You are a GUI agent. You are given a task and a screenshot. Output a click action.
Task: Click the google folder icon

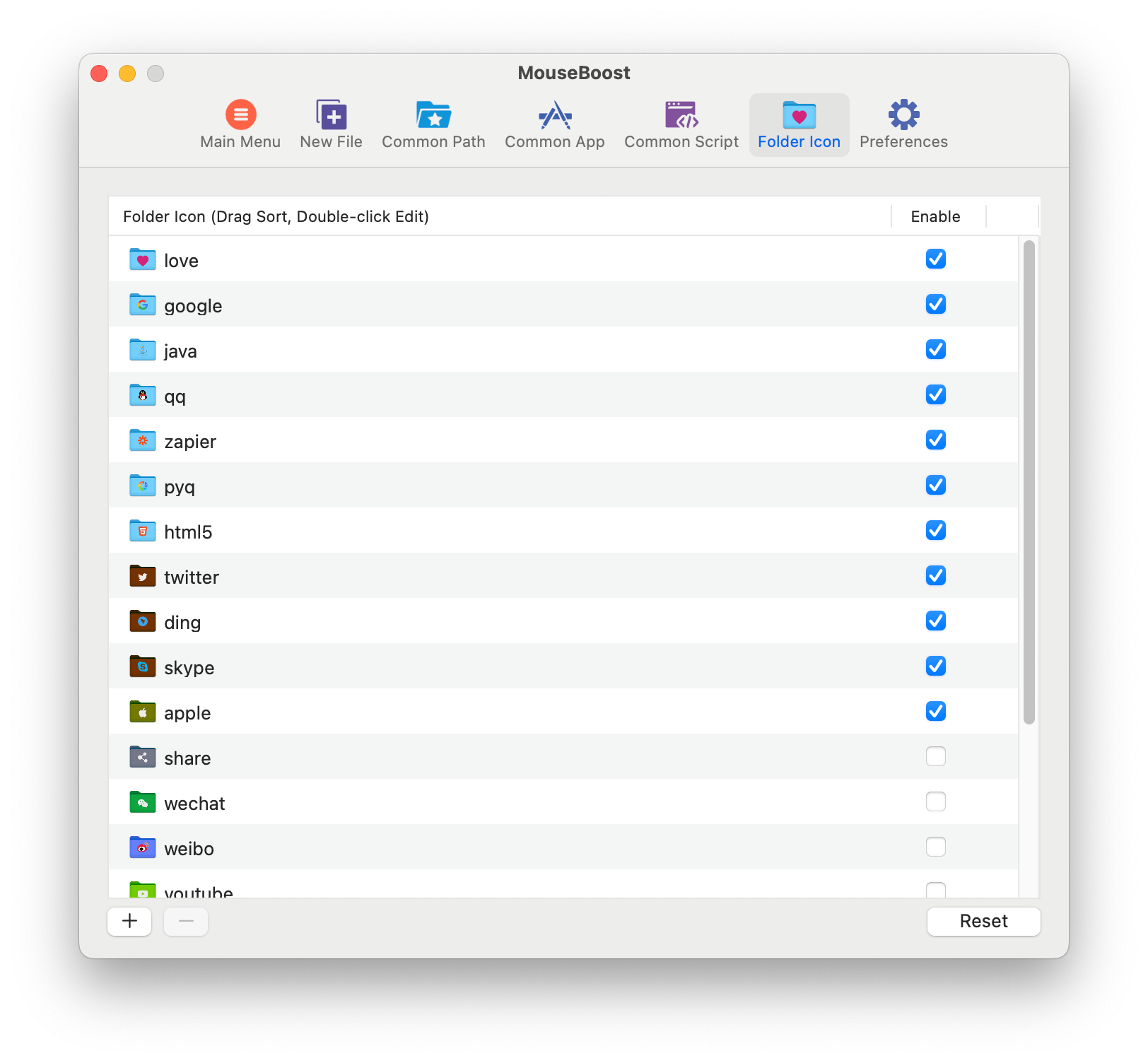coord(143,305)
